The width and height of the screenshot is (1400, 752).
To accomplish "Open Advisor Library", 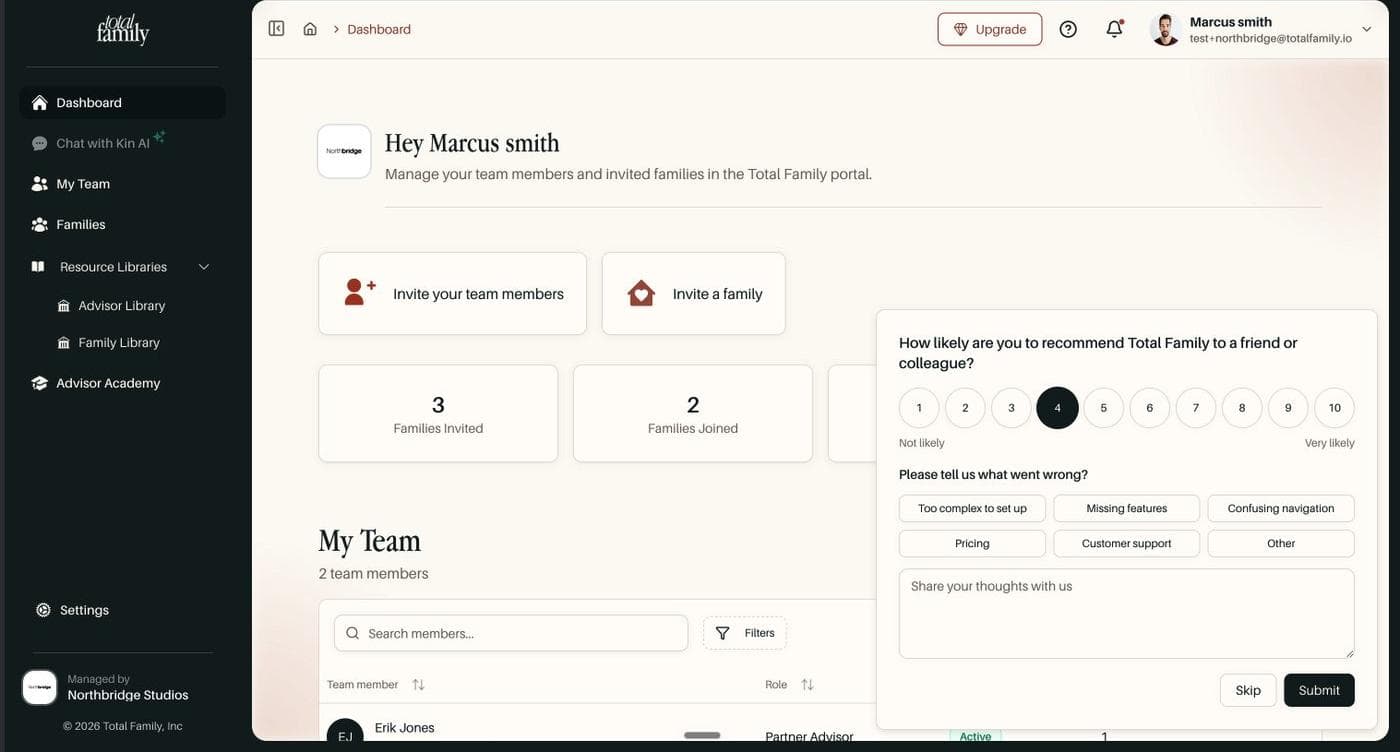I will pos(122,306).
